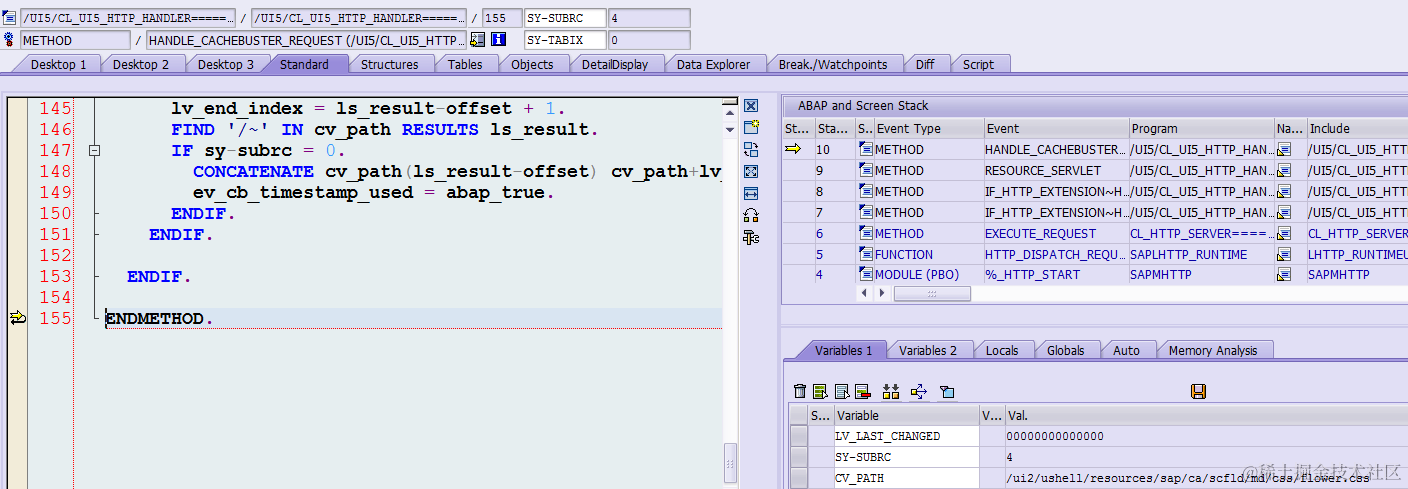Click the Event column header in stack

[1055, 128]
